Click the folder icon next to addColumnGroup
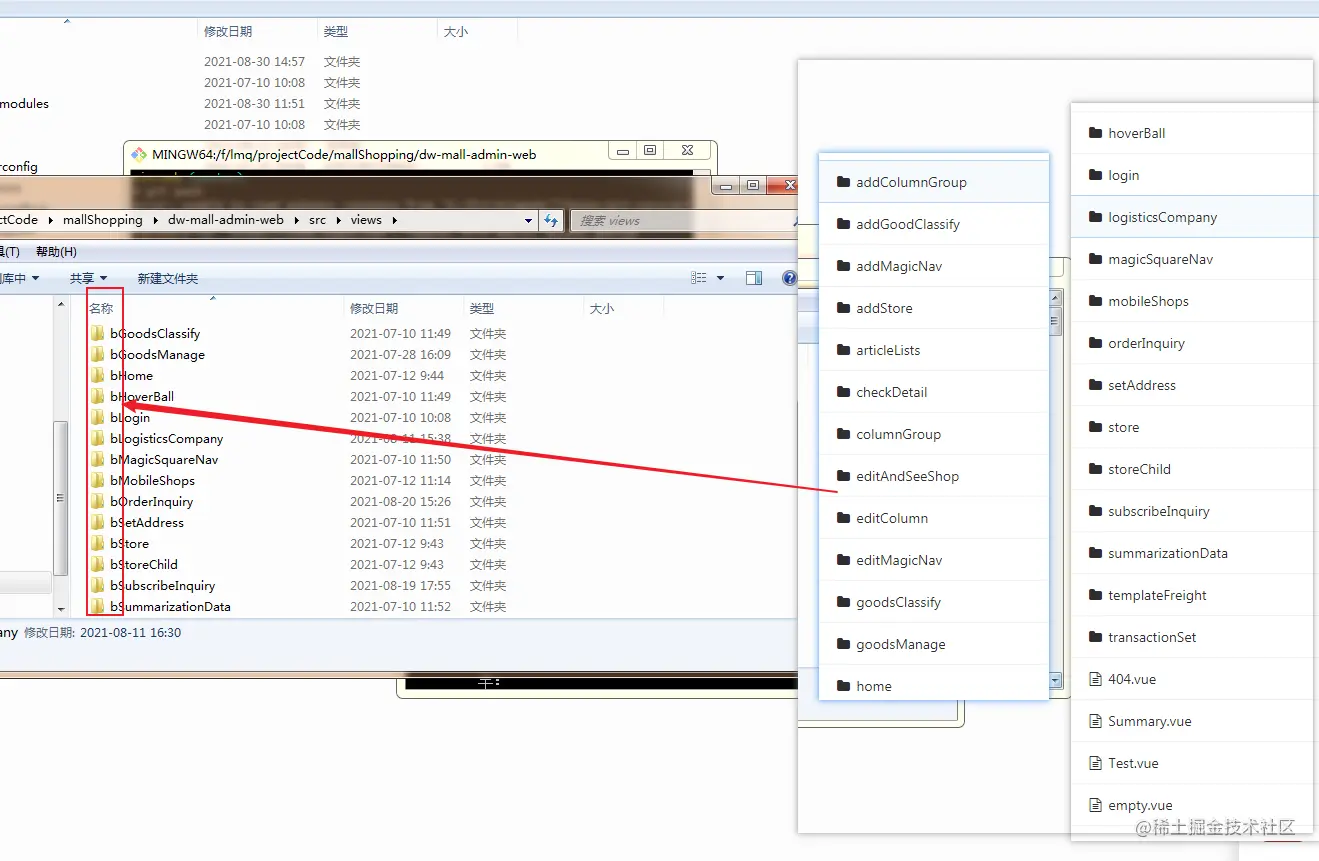Image resolution: width=1319 pixels, height=861 pixels. [842, 183]
